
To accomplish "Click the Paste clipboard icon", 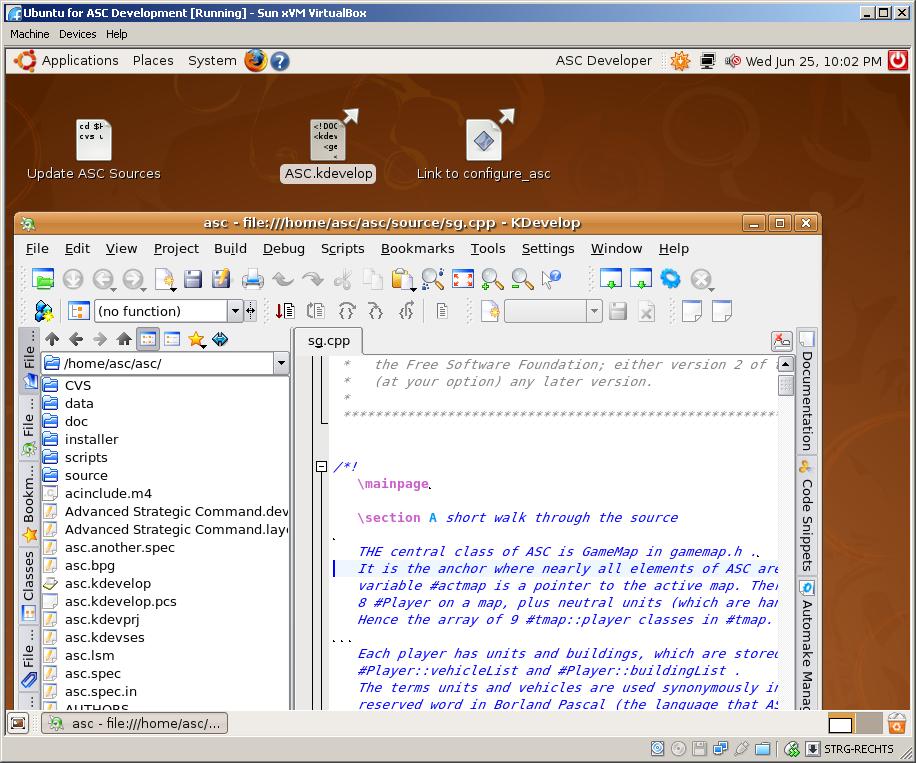I will coord(403,279).
